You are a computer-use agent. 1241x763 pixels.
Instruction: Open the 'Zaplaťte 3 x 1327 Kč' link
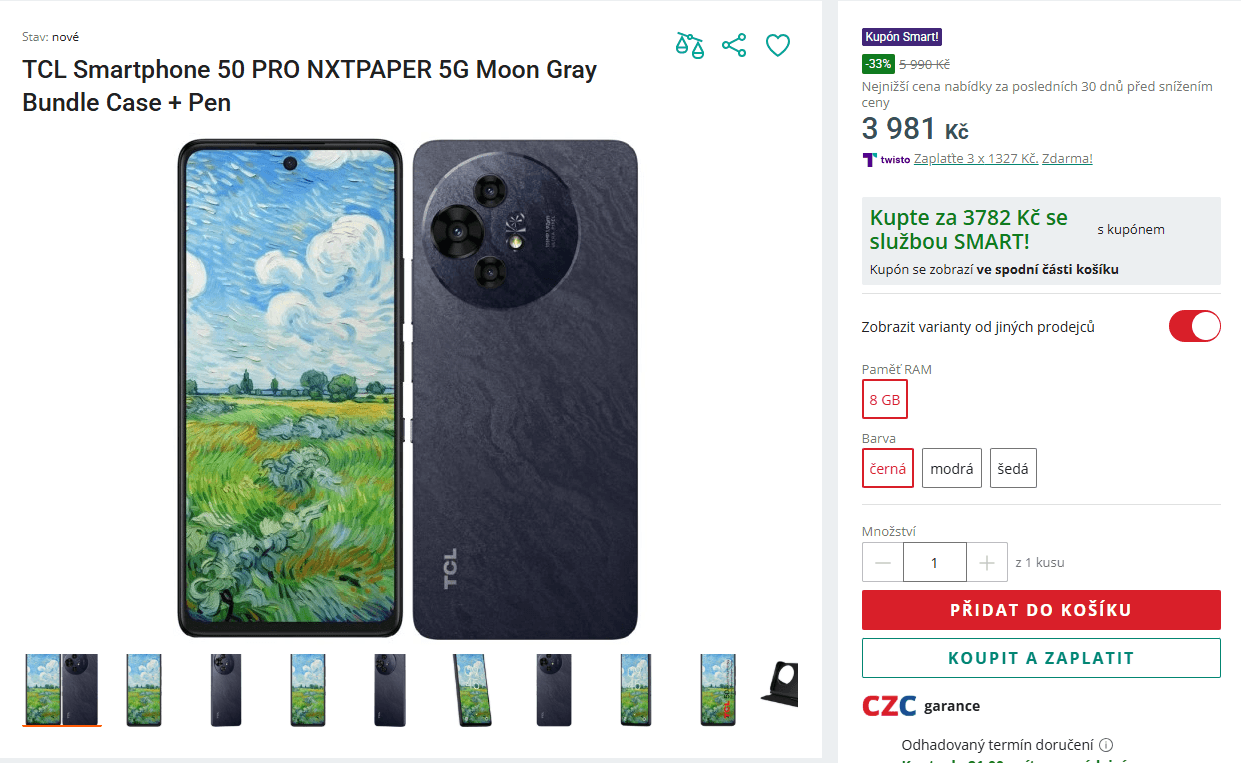(977, 158)
